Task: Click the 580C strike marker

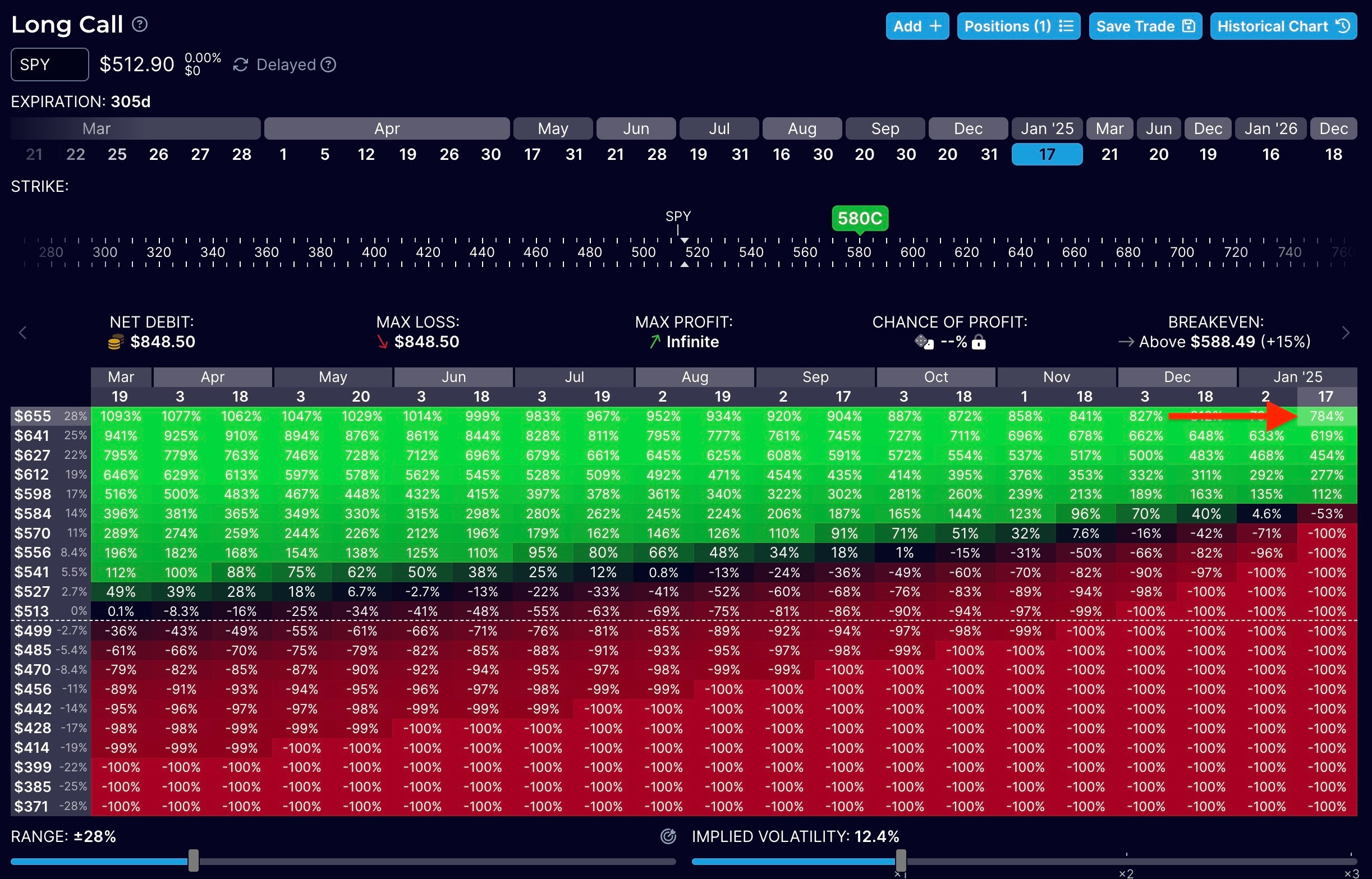Action: pyautogui.click(x=860, y=218)
